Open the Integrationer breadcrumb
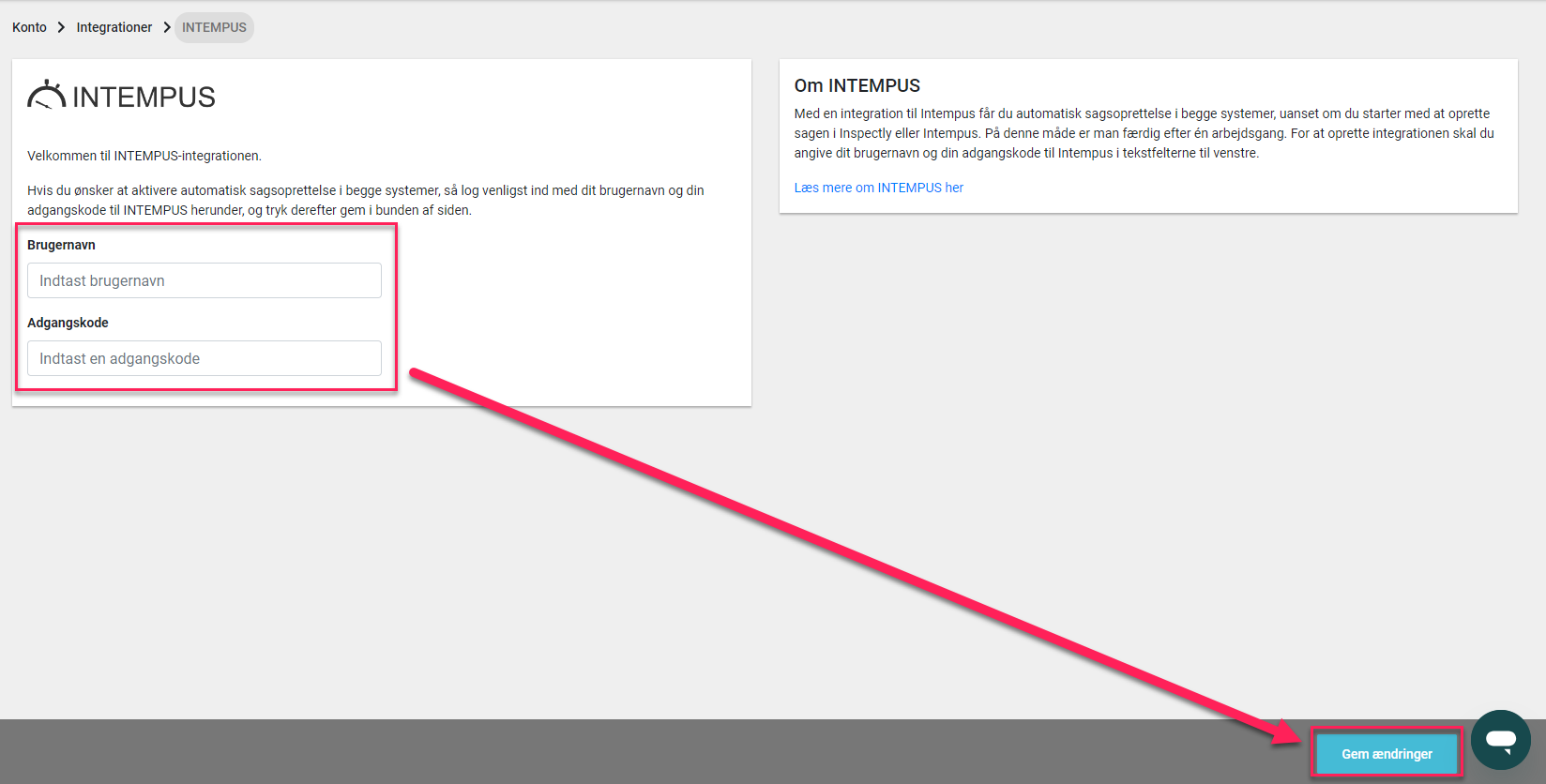 [114, 27]
